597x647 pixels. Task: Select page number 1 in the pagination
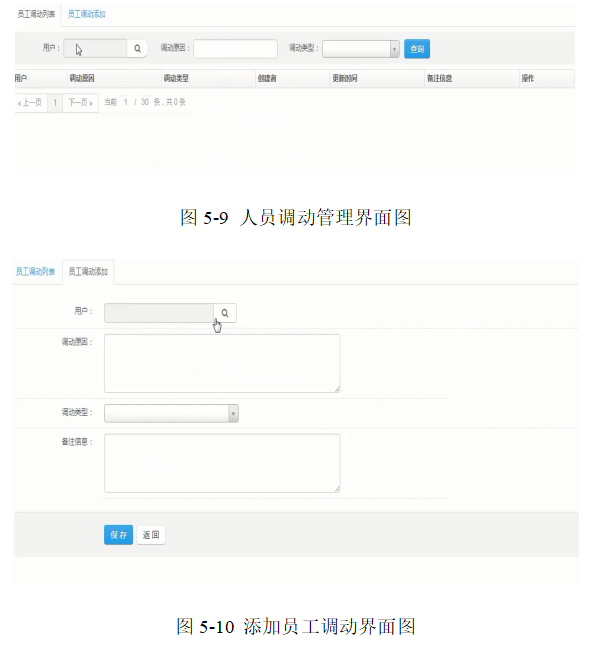point(55,102)
